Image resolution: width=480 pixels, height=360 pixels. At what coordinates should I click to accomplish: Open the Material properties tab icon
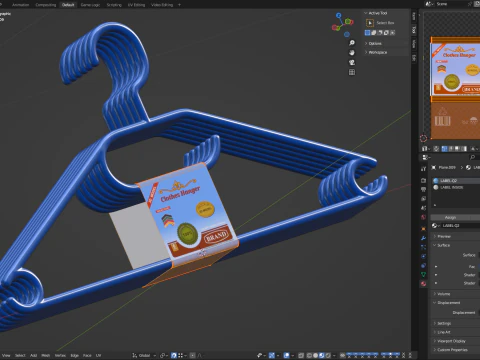[x=423, y=284]
